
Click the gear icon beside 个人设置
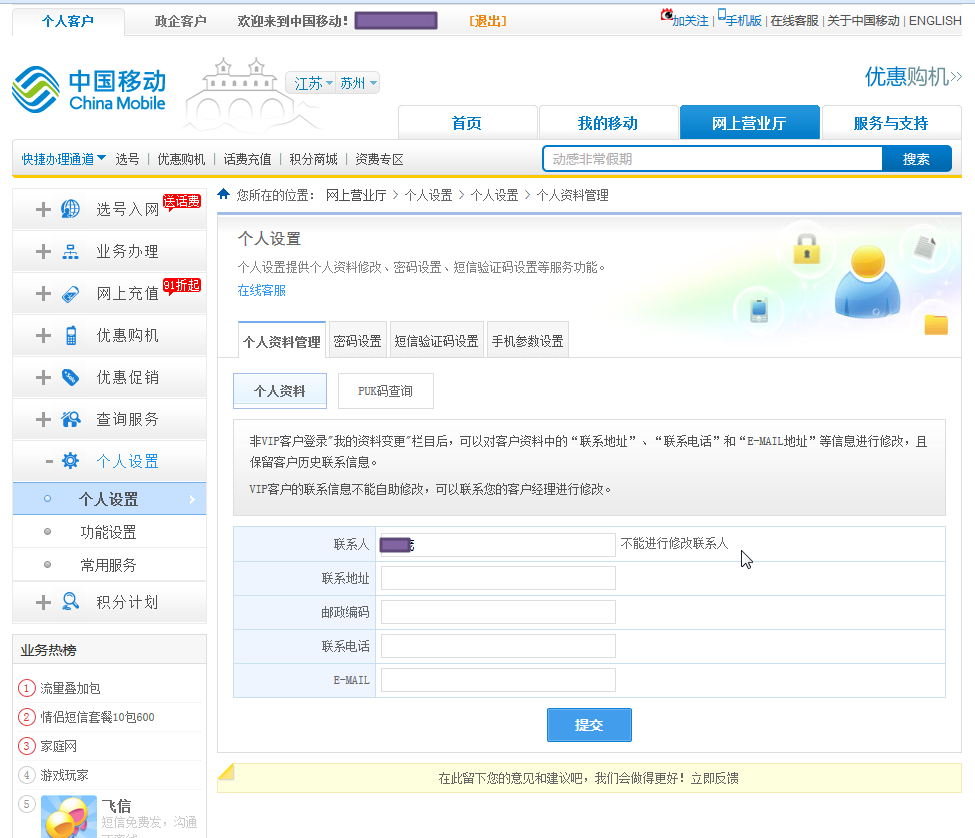[70, 461]
